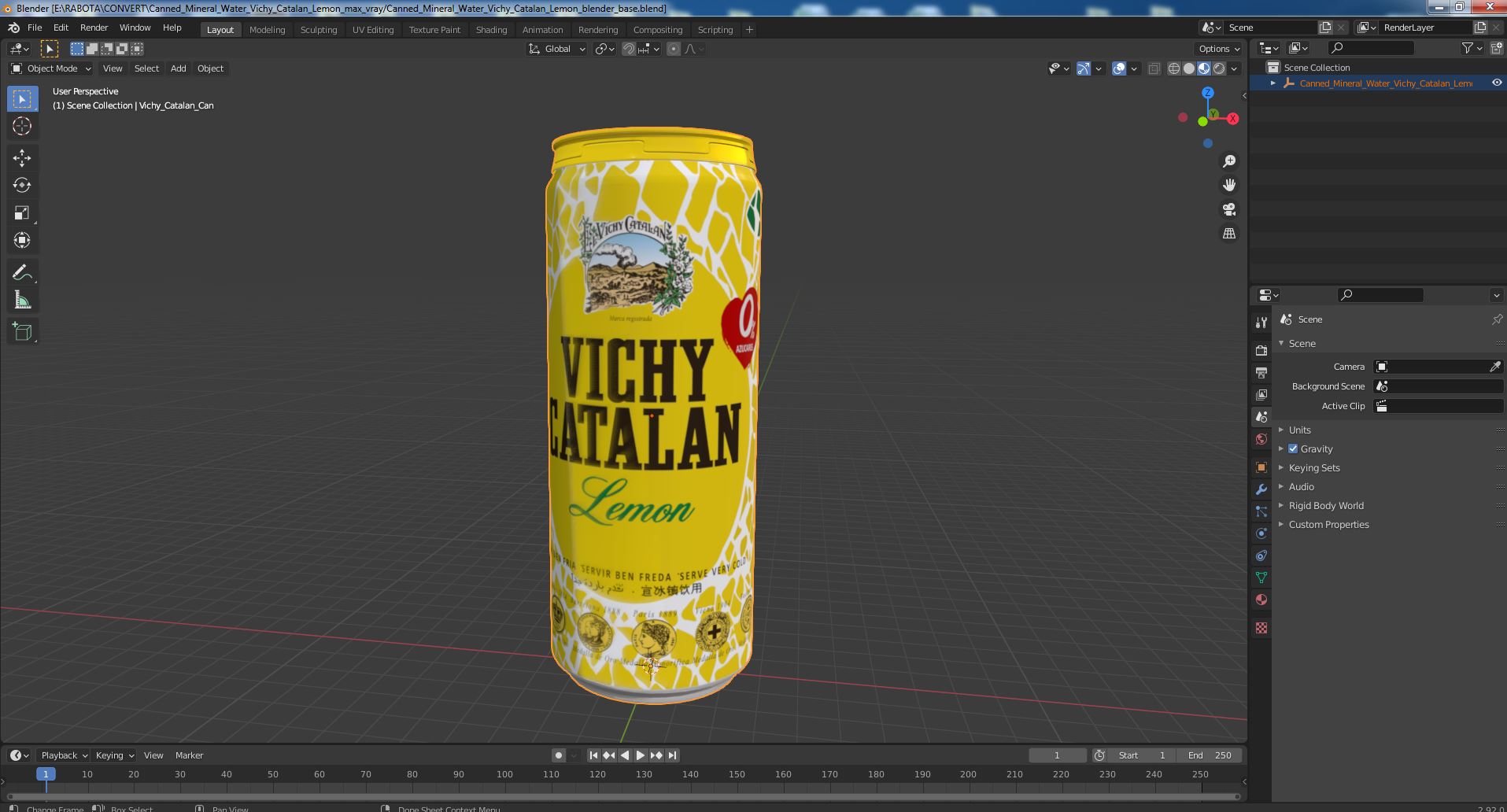This screenshot has height=812, width=1507.
Task: Click the End frame field
Action: (1210, 755)
